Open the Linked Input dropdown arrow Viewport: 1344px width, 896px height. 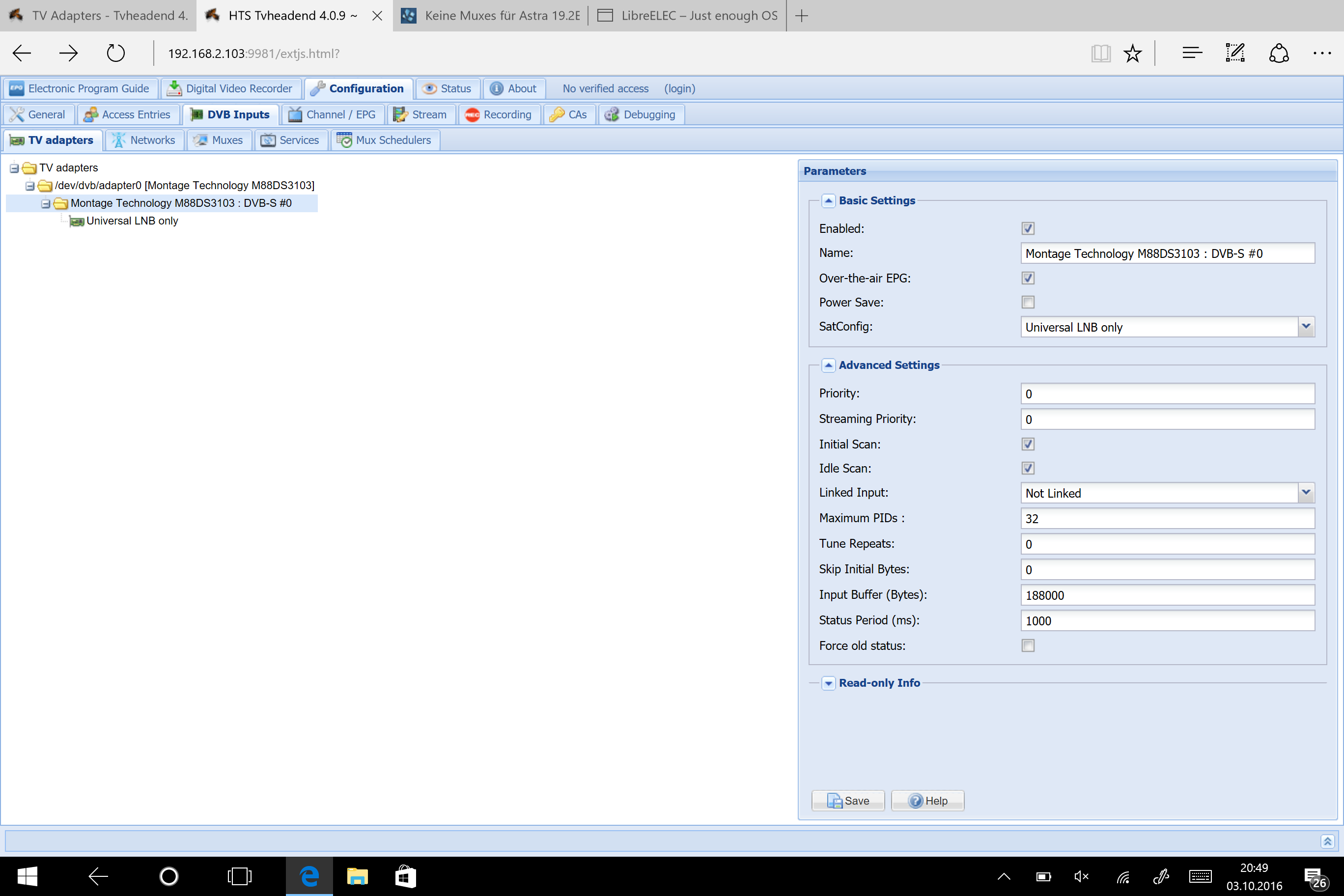[x=1306, y=493]
